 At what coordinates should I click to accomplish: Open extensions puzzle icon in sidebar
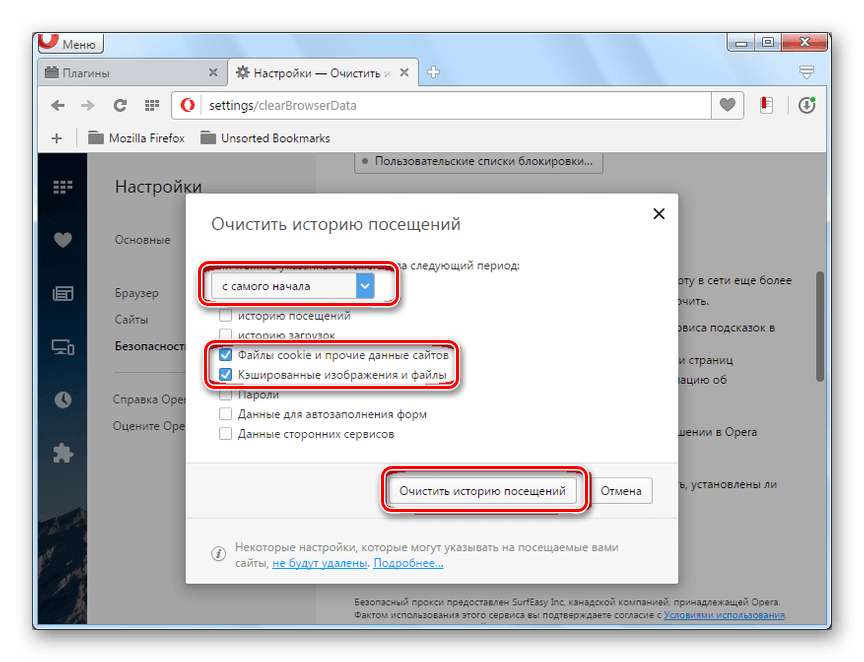(x=63, y=453)
